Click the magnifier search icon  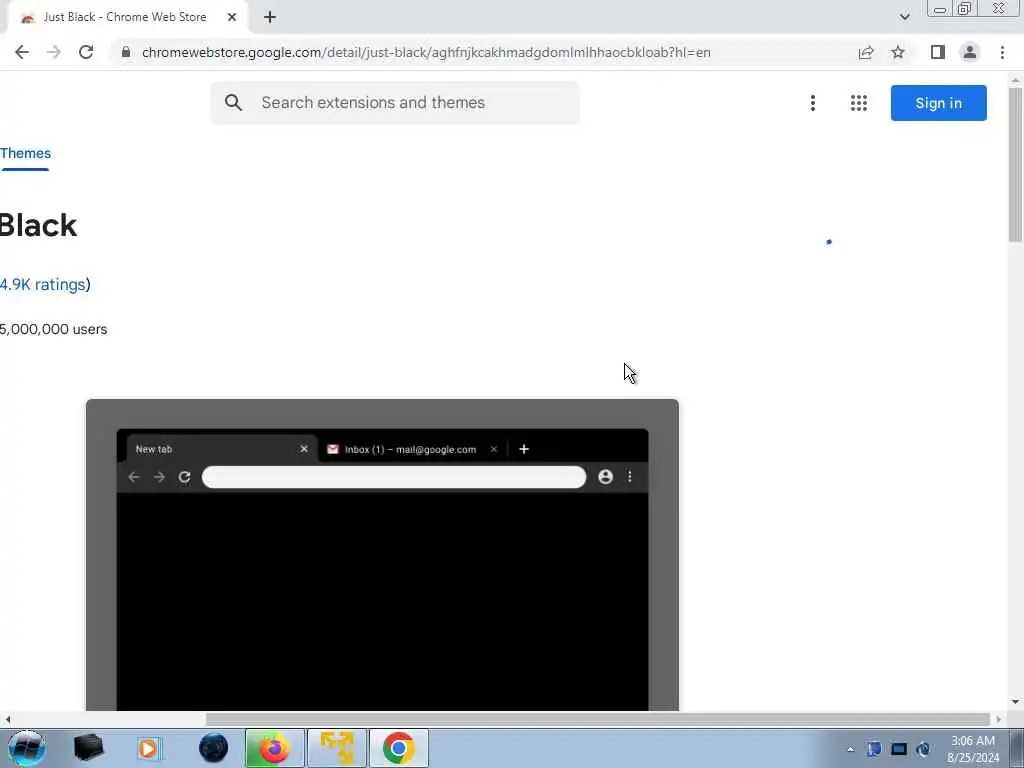233,103
